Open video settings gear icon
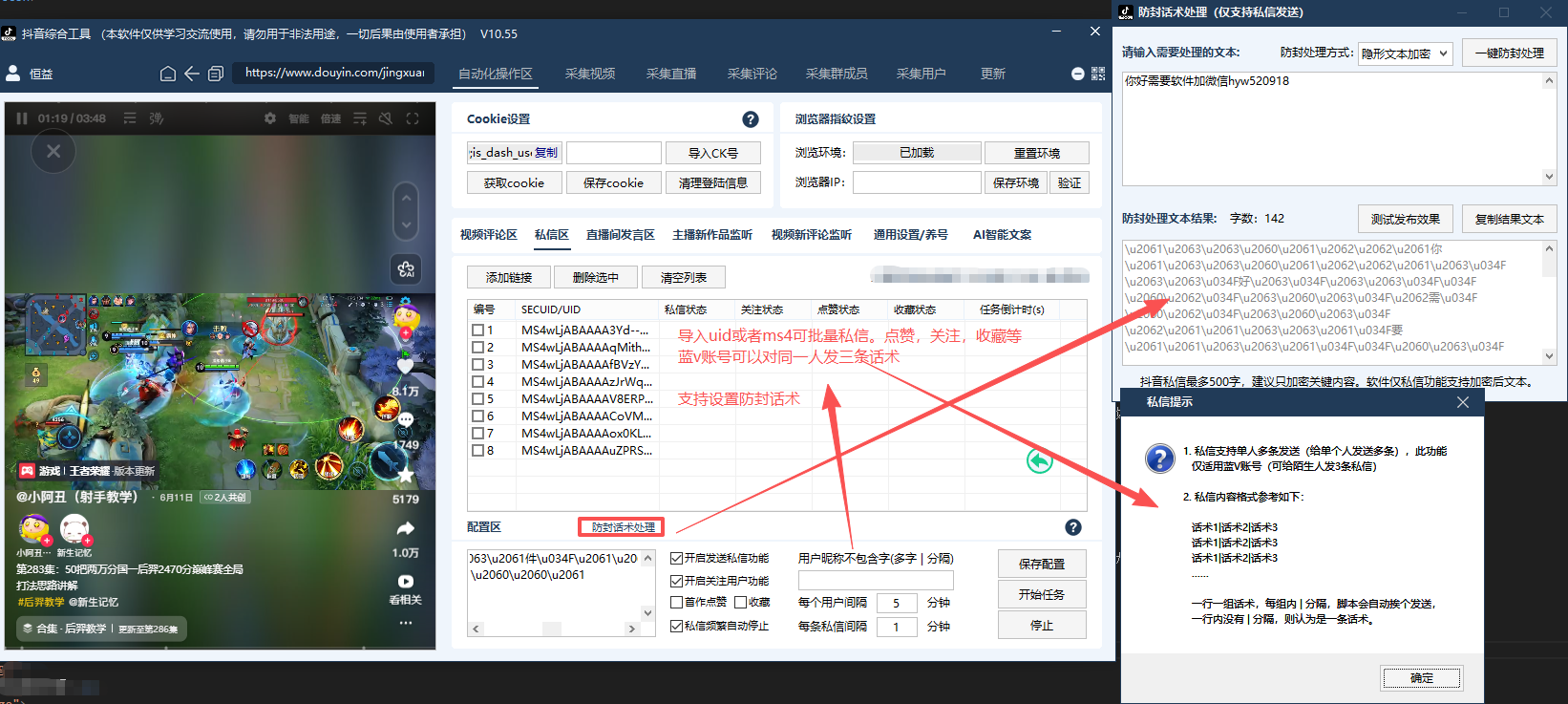Viewport: 1568px width, 704px height. click(270, 118)
